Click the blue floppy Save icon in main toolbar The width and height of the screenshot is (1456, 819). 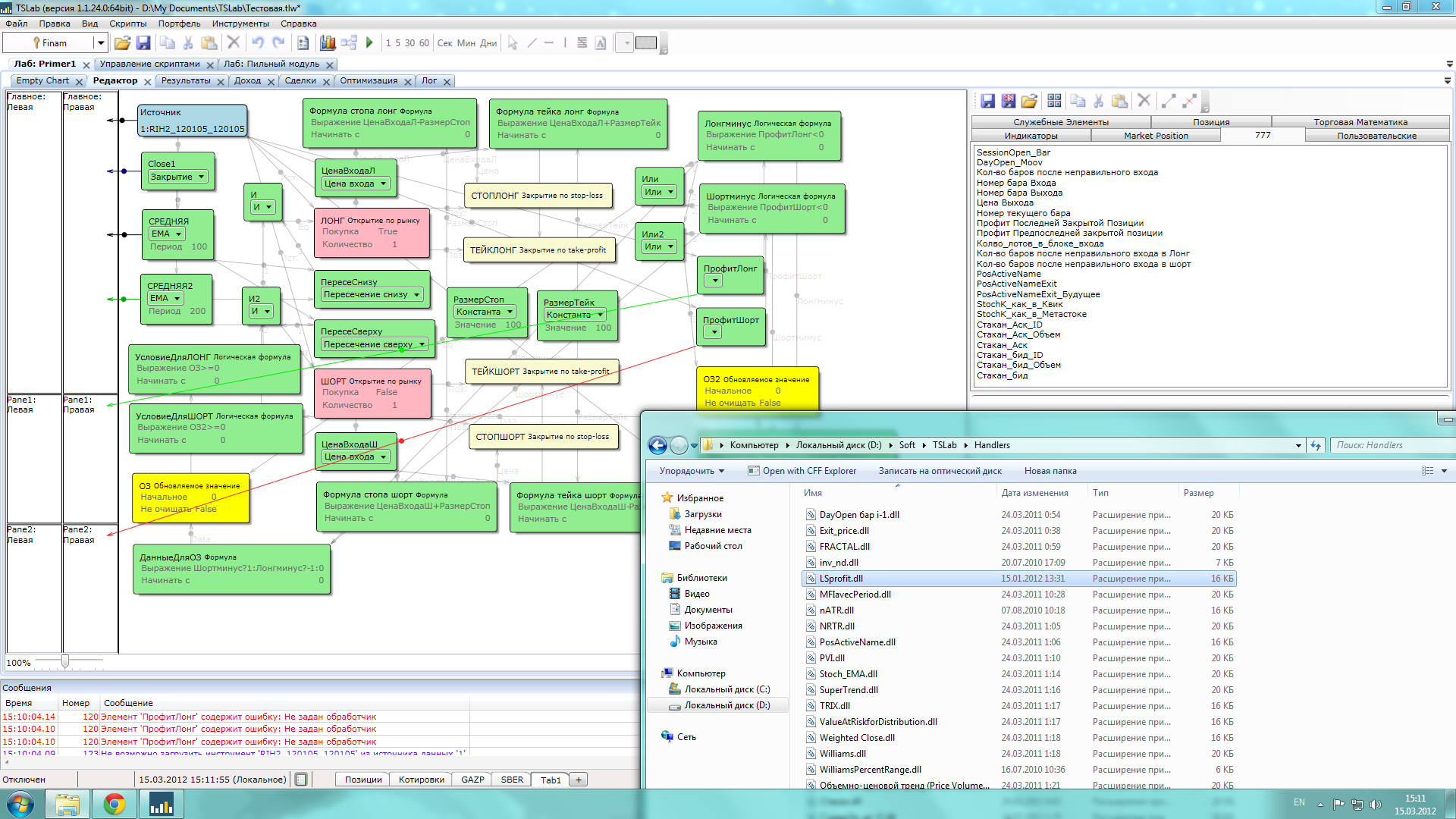coord(143,43)
